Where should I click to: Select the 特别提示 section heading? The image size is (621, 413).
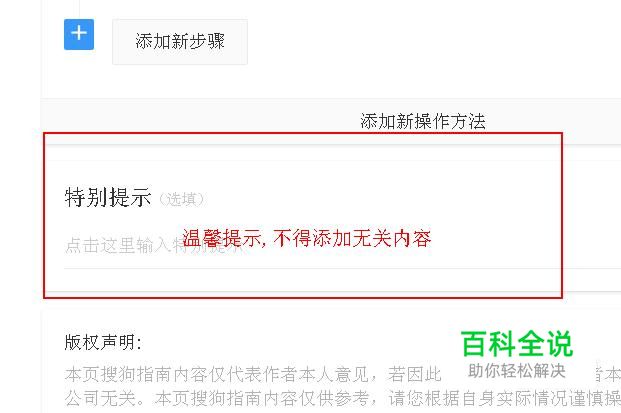(x=108, y=197)
